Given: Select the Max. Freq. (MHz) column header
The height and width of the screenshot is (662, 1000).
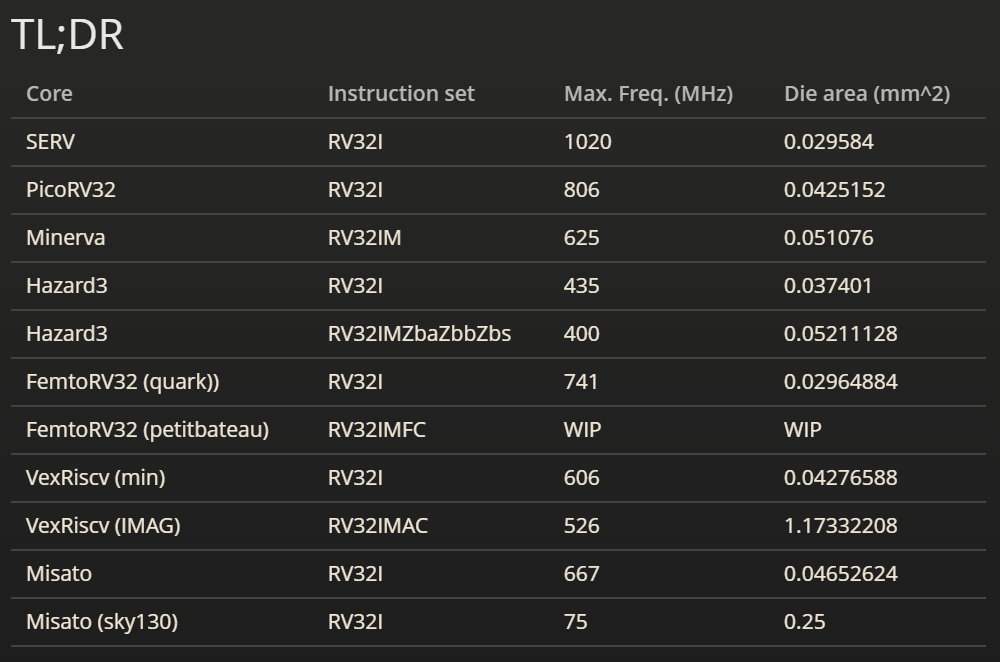Looking at the screenshot, I should 649,94.
